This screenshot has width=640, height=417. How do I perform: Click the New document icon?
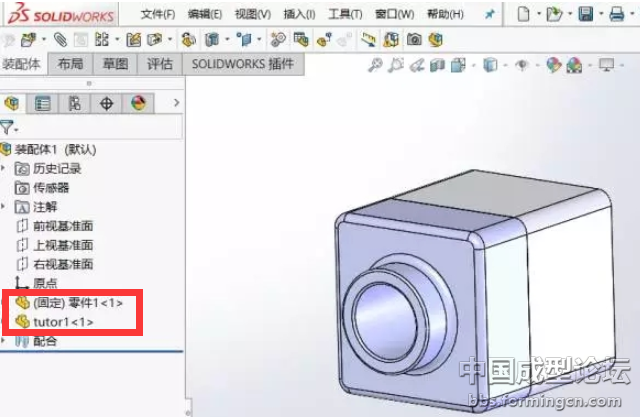tap(525, 14)
